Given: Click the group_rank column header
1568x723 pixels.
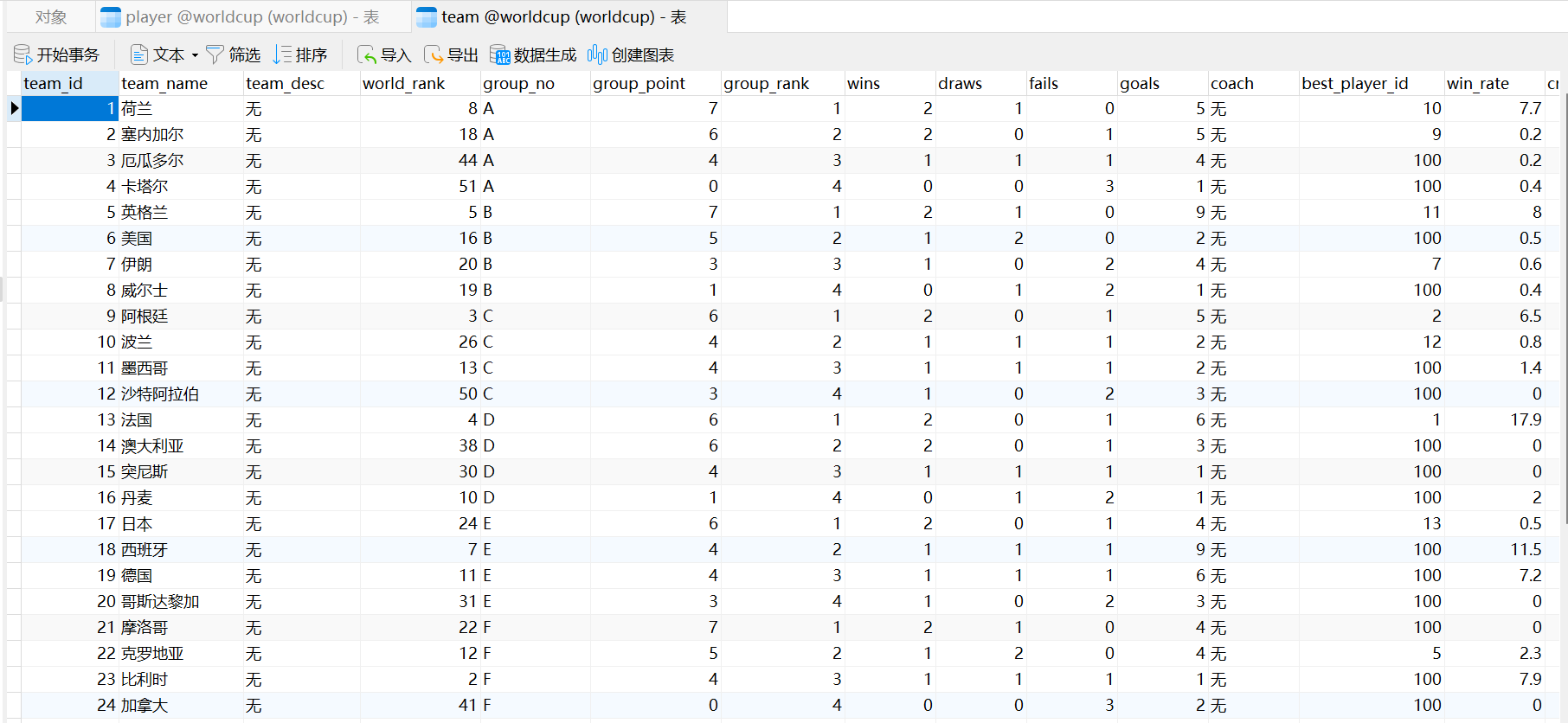Looking at the screenshot, I should (x=782, y=83).
